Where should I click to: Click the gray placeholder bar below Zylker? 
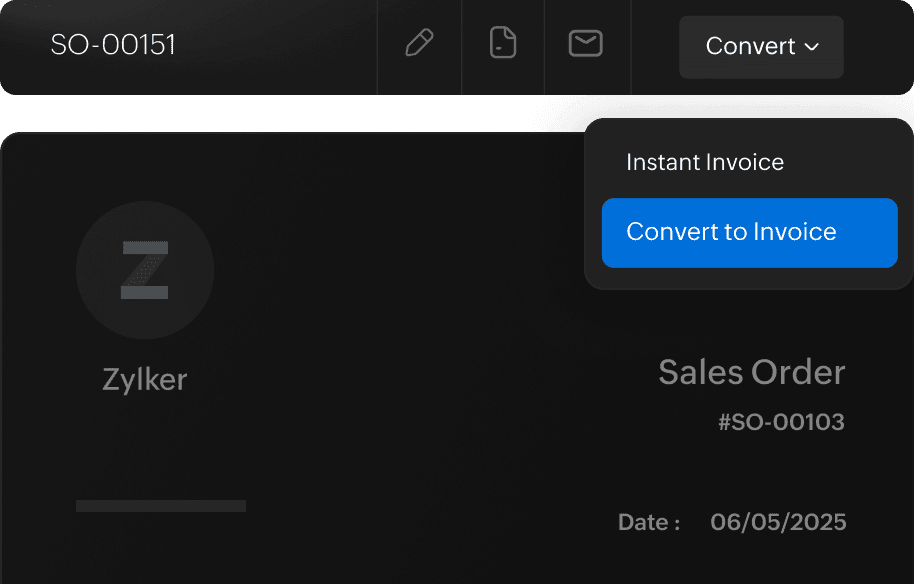(161, 506)
